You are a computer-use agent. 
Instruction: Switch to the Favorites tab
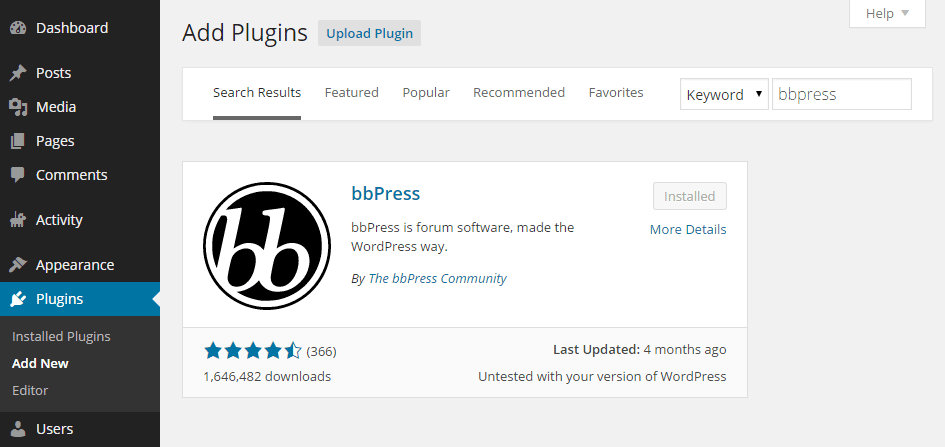tap(616, 93)
